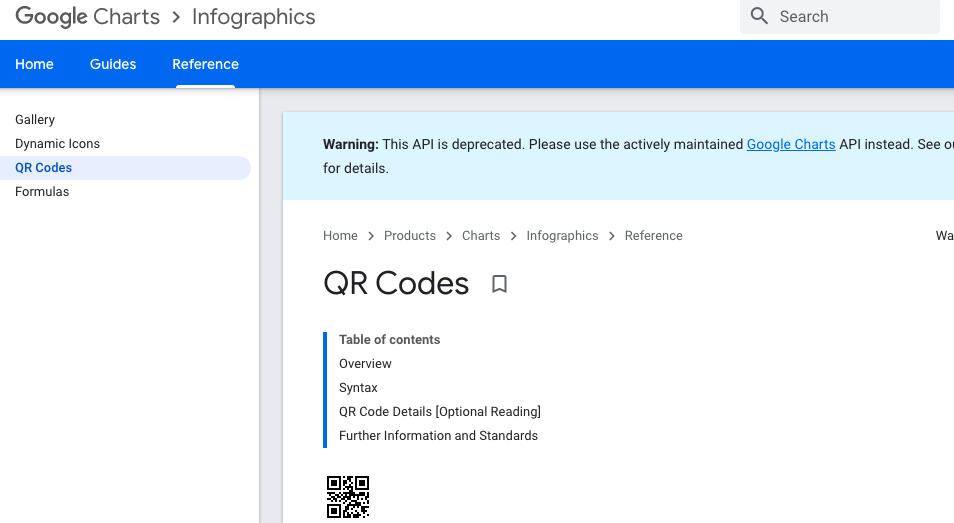This screenshot has height=523, width=954.
Task: Click the chevron after Products breadcrumb
Action: (x=449, y=236)
